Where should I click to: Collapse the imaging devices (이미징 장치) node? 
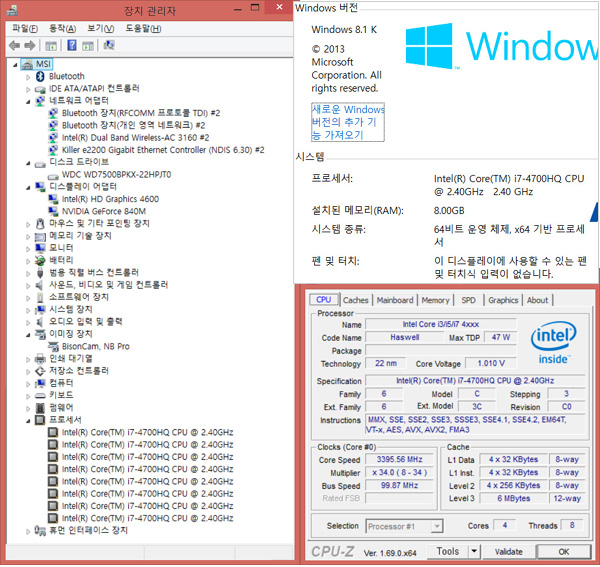coord(28,335)
